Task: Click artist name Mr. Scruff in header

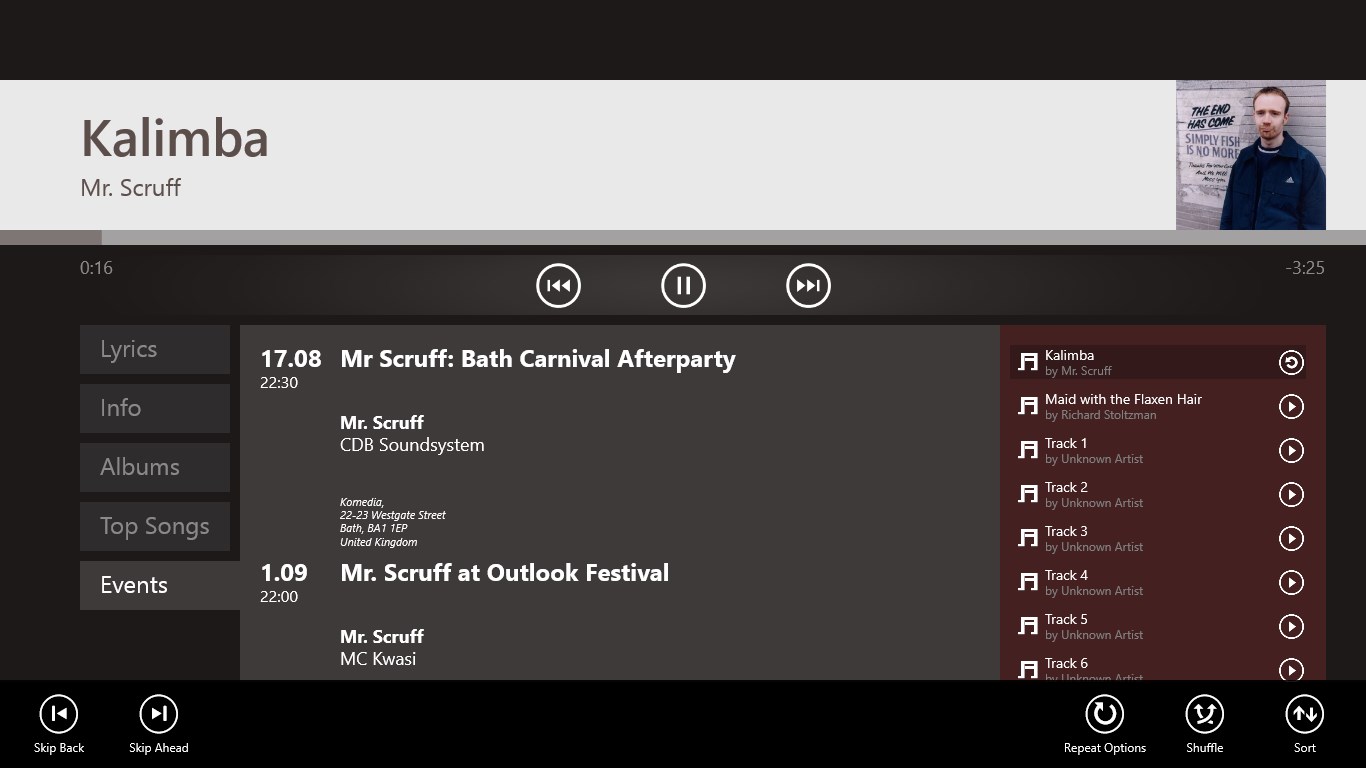Action: [x=131, y=188]
